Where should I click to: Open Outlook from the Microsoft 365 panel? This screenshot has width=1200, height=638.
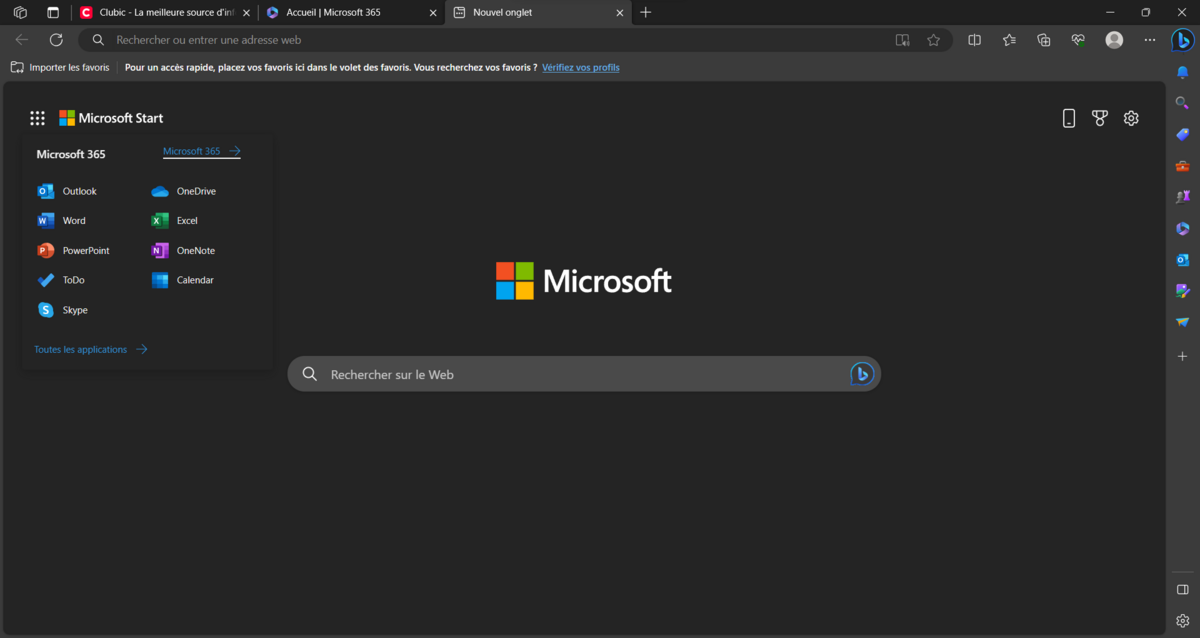68,191
